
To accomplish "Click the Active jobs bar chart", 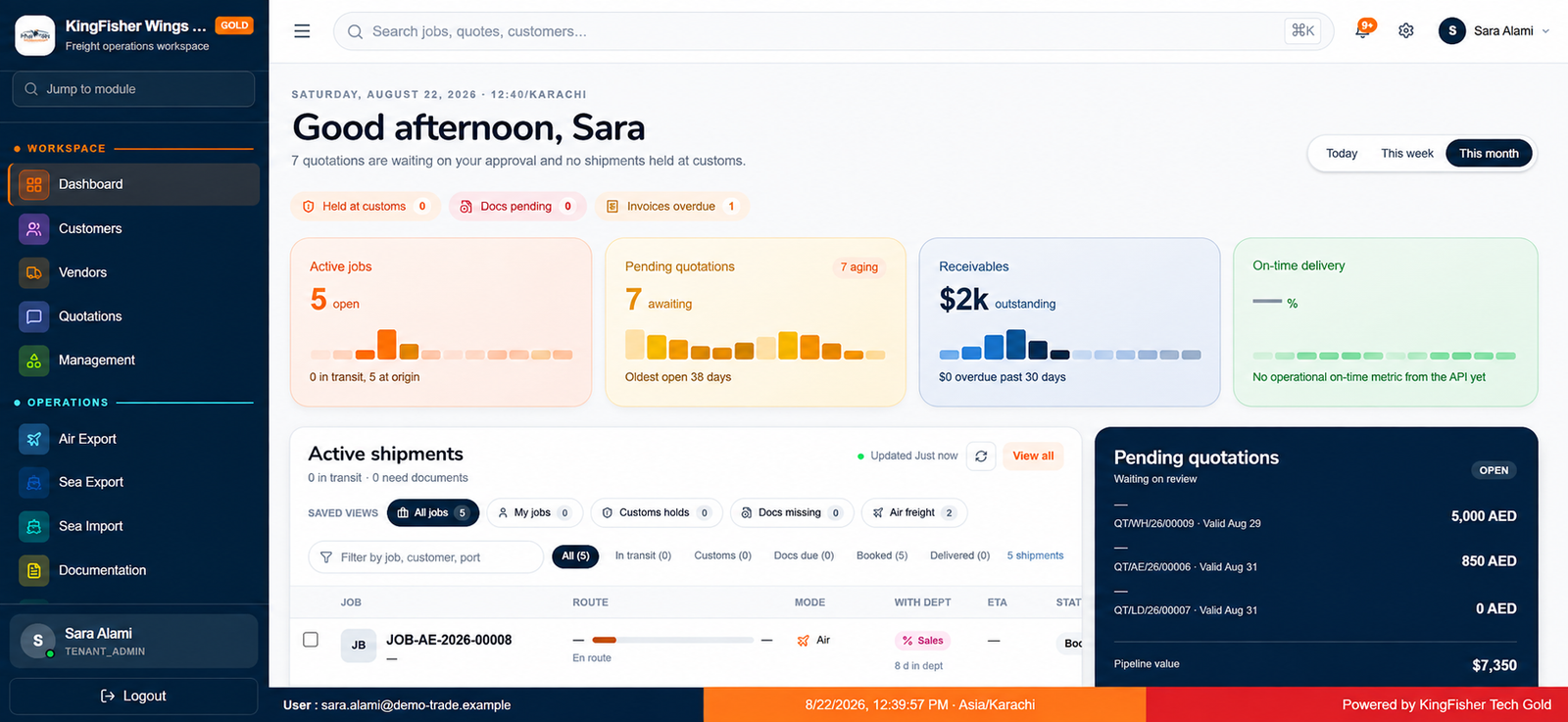I will [x=441, y=345].
